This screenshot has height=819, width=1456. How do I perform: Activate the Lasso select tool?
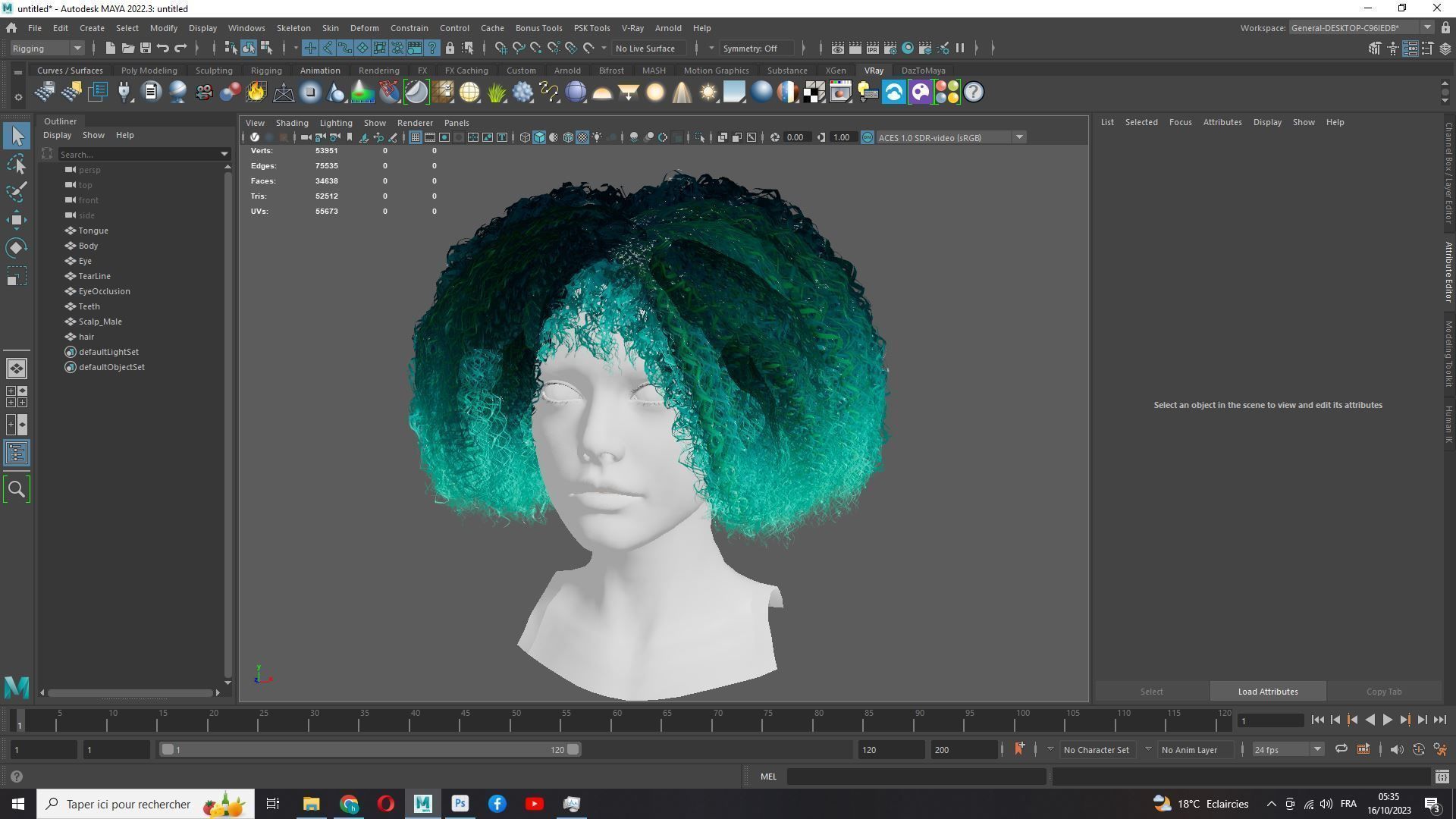(17, 164)
